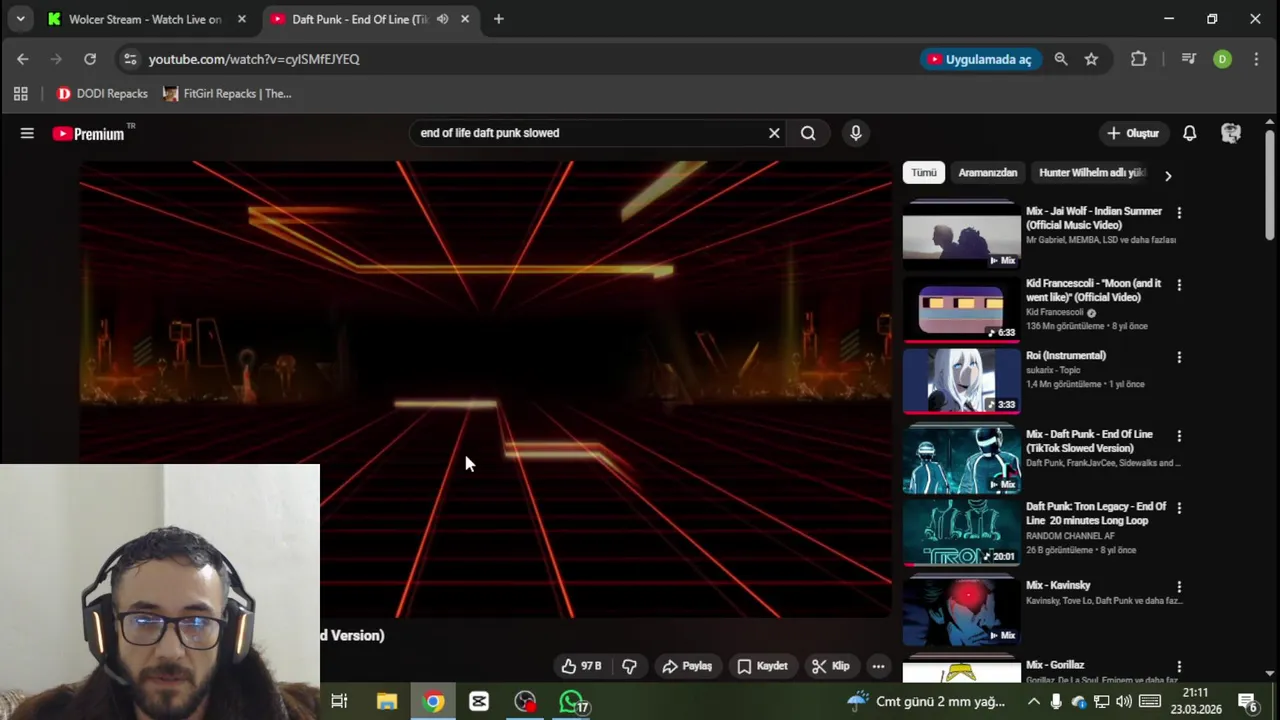Screen dimensions: 1280x720
Task: Save video with Kaydet button
Action: (763, 666)
